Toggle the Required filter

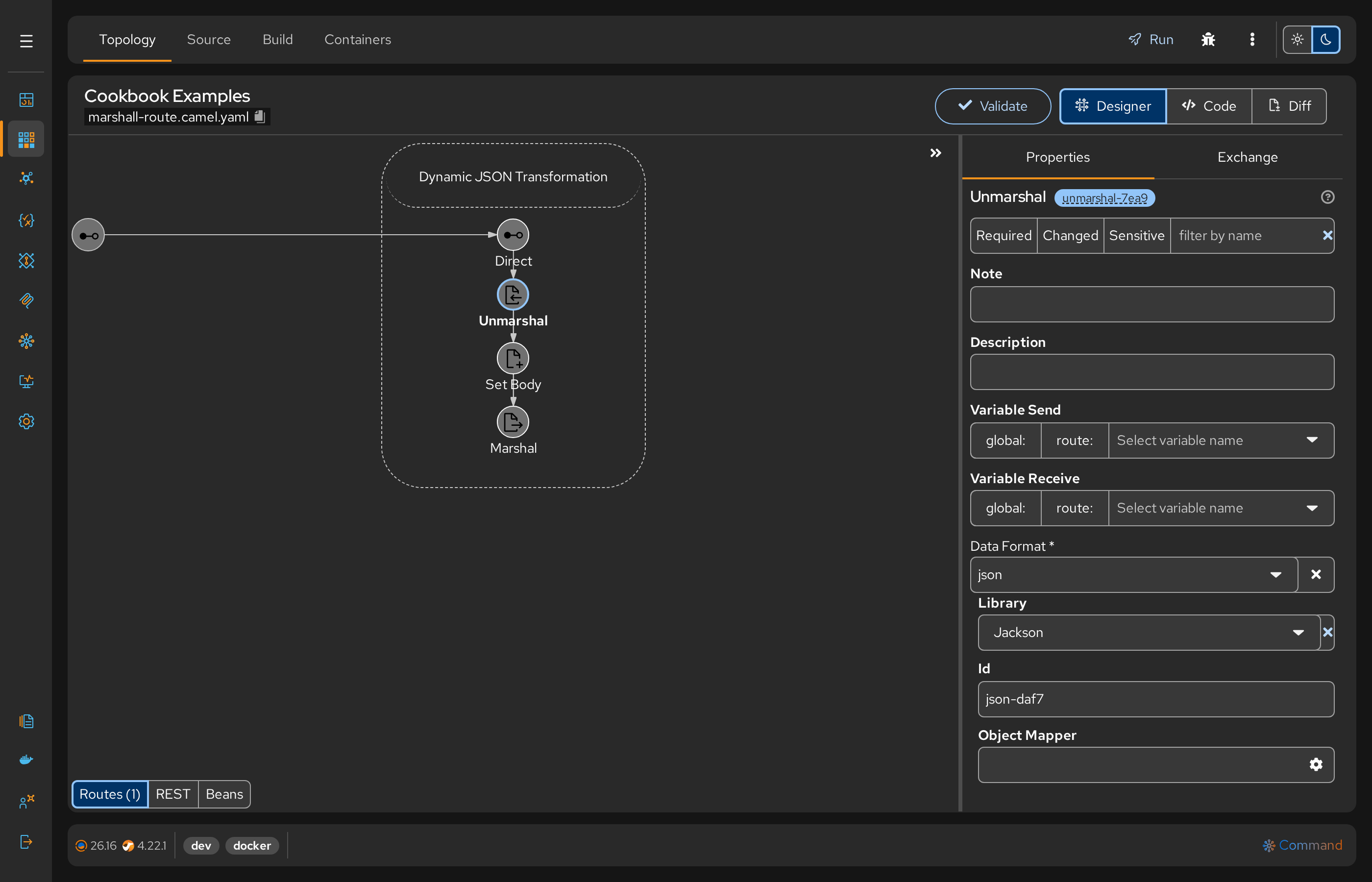(1004, 235)
